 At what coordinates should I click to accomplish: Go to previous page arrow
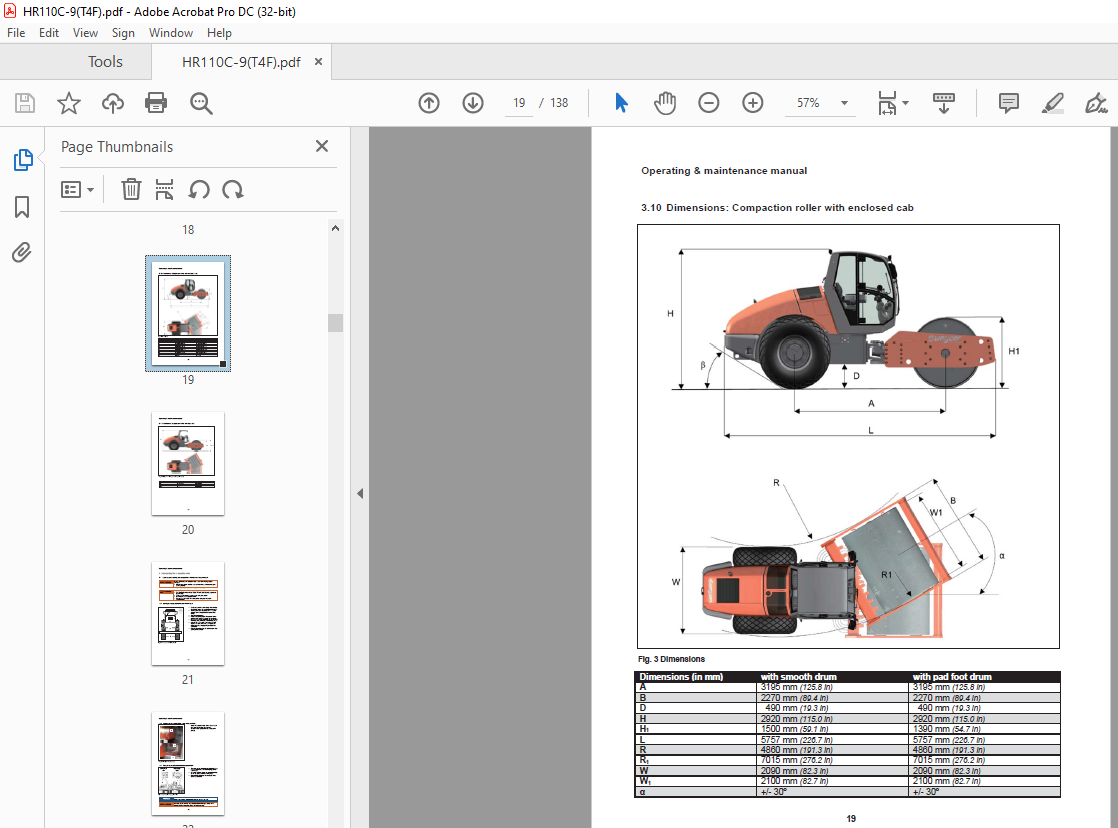click(429, 103)
